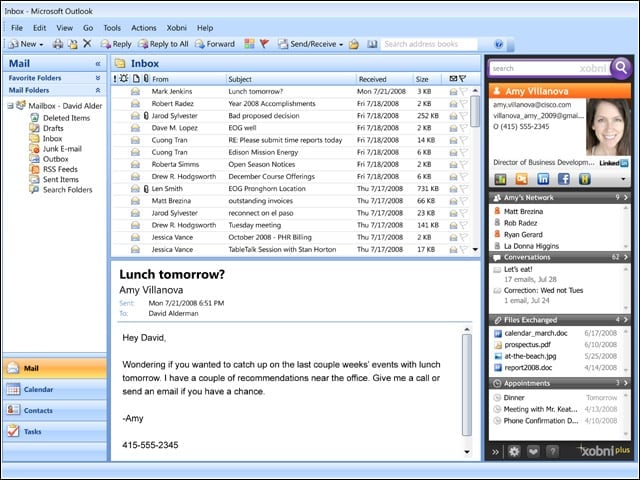Switch to Contacts view
This screenshot has height=480, width=640.
pyautogui.click(x=55, y=411)
